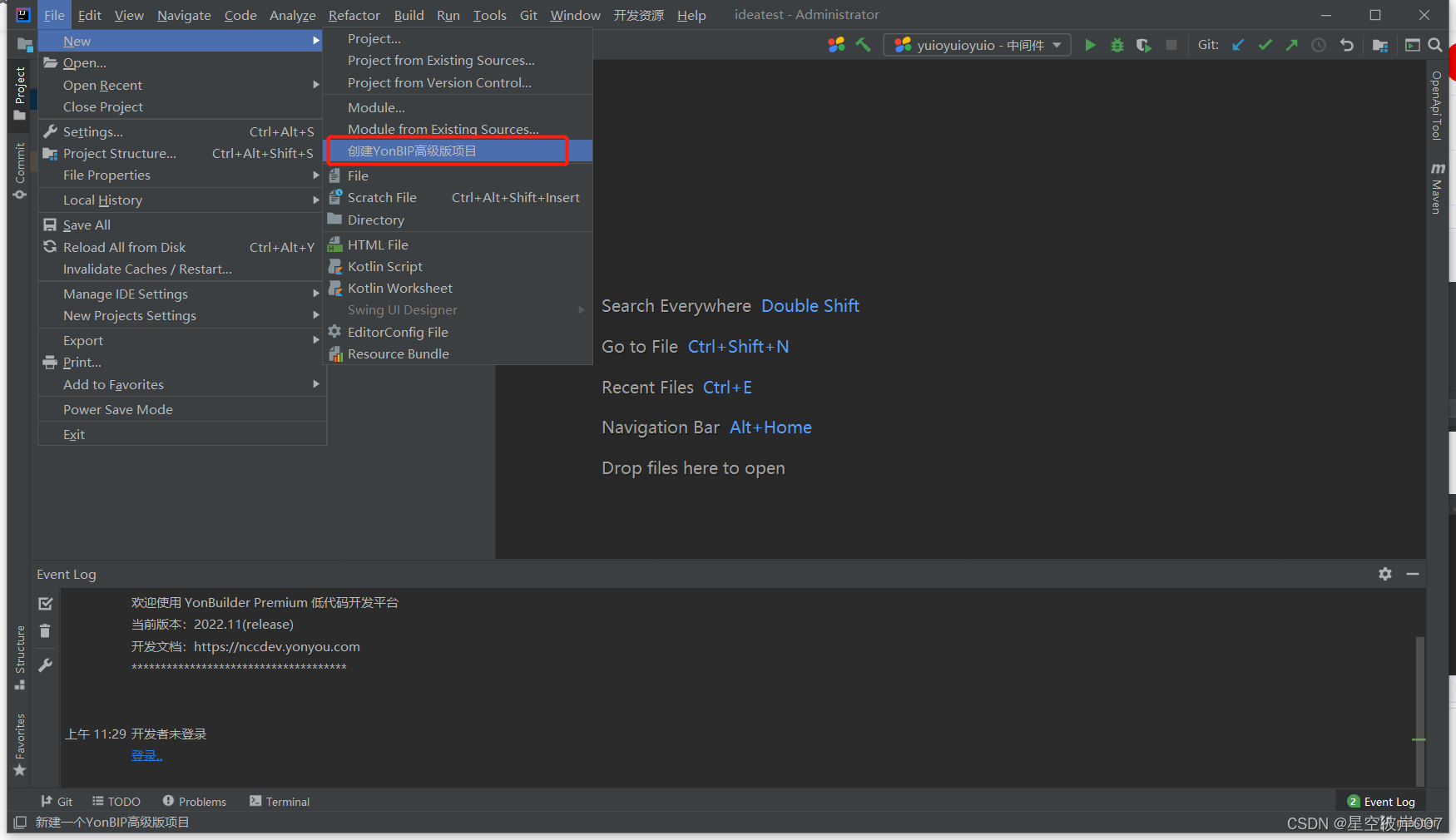The image size is (1456, 840).
Task: Toggle Power Save Mode
Action: coord(181,409)
